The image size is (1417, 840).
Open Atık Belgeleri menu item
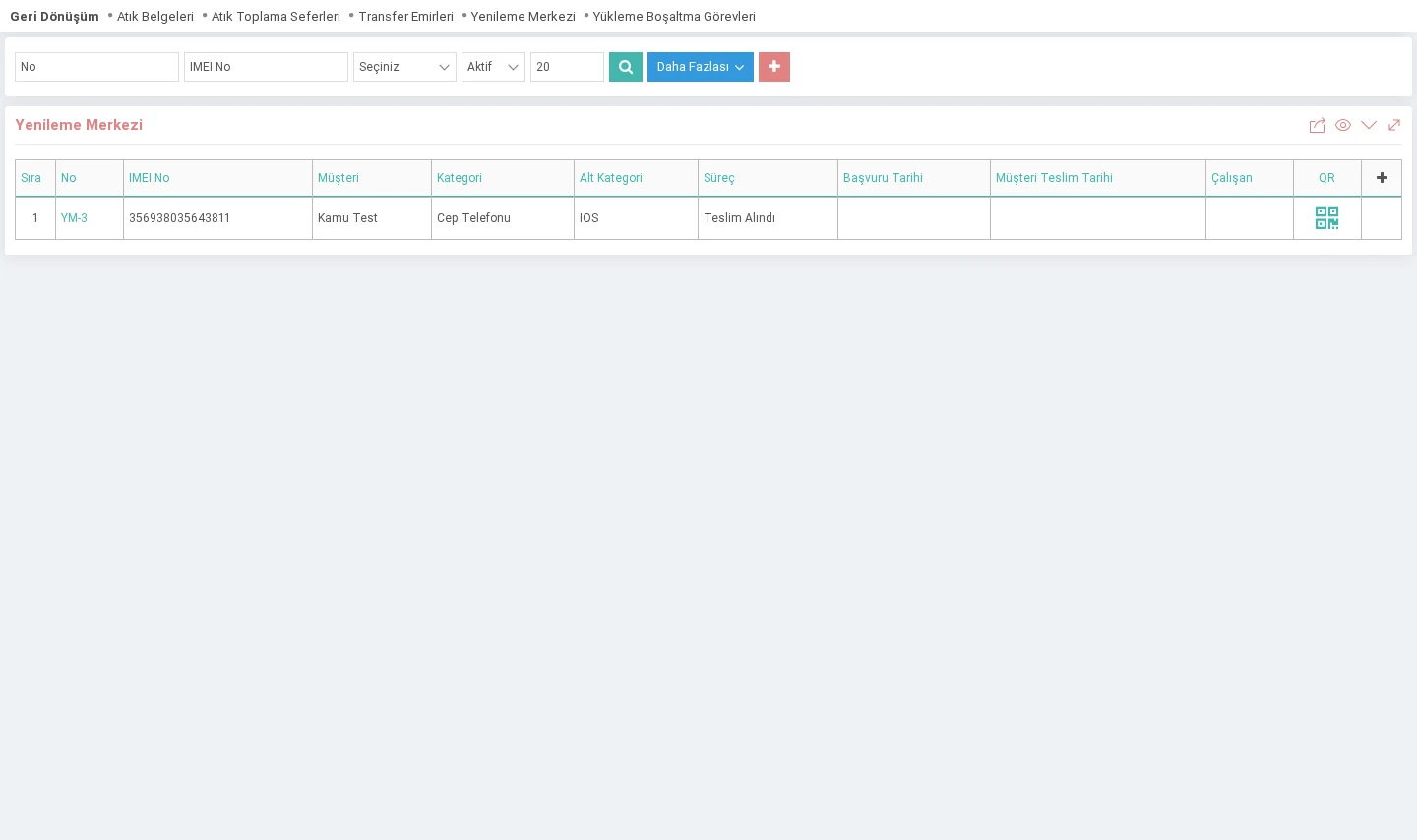pos(155,17)
